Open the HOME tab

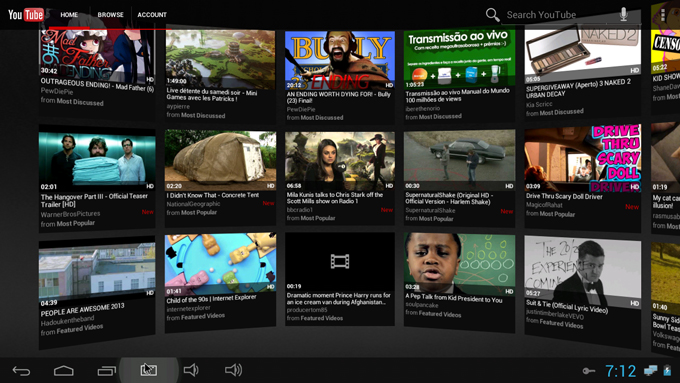click(69, 15)
